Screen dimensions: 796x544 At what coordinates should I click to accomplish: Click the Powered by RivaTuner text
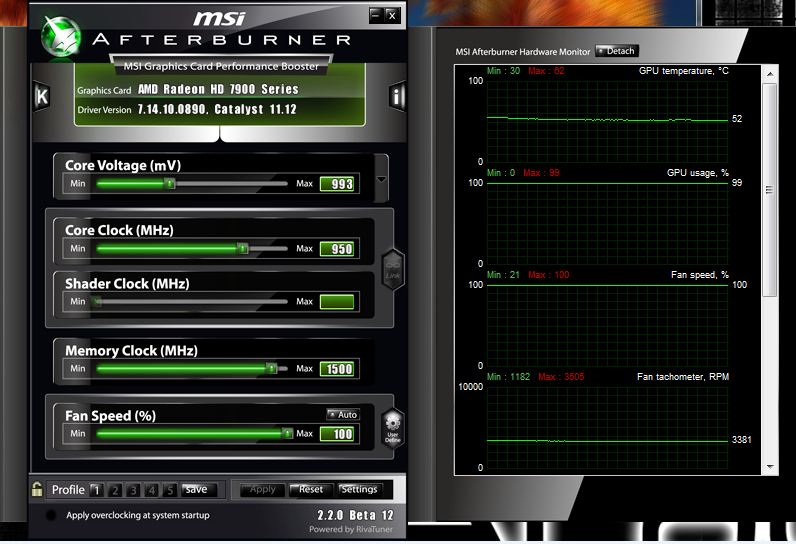(x=351, y=529)
